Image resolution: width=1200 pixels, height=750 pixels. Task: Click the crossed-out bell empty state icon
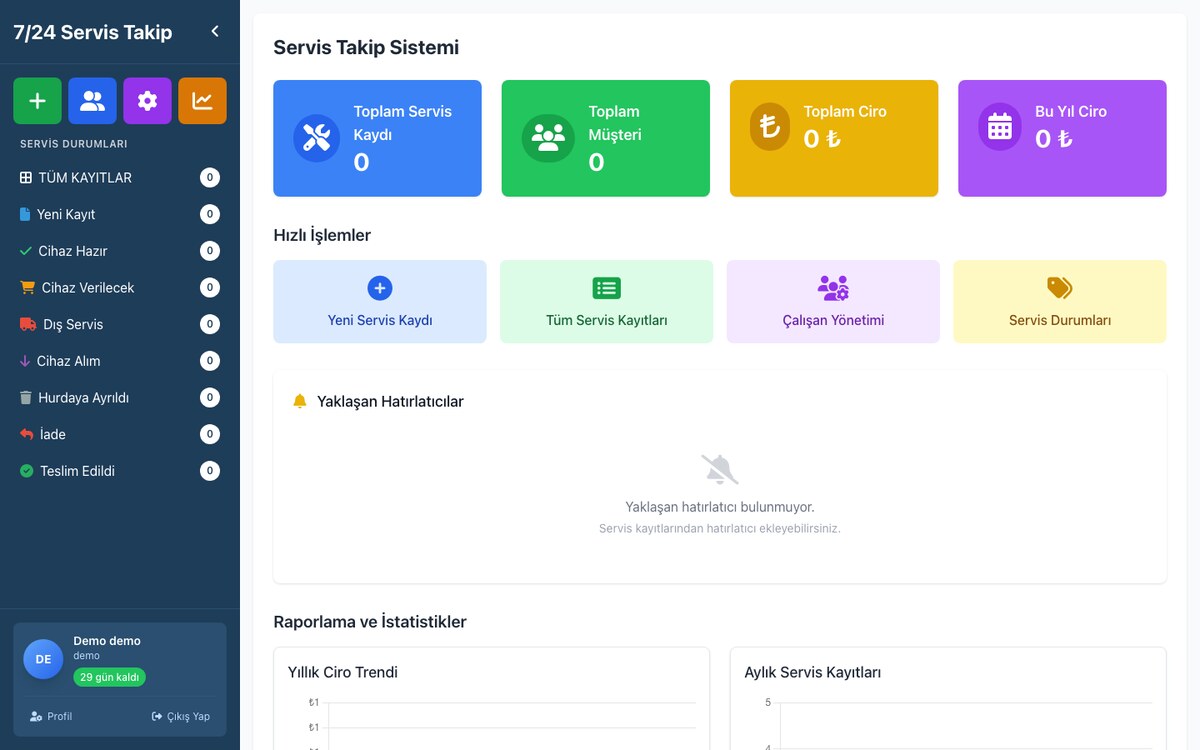coord(720,469)
